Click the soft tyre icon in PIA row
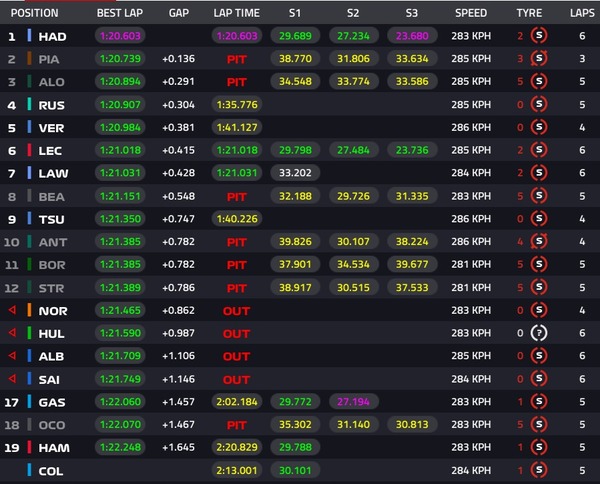The height and width of the screenshot is (484, 600). click(x=539, y=59)
